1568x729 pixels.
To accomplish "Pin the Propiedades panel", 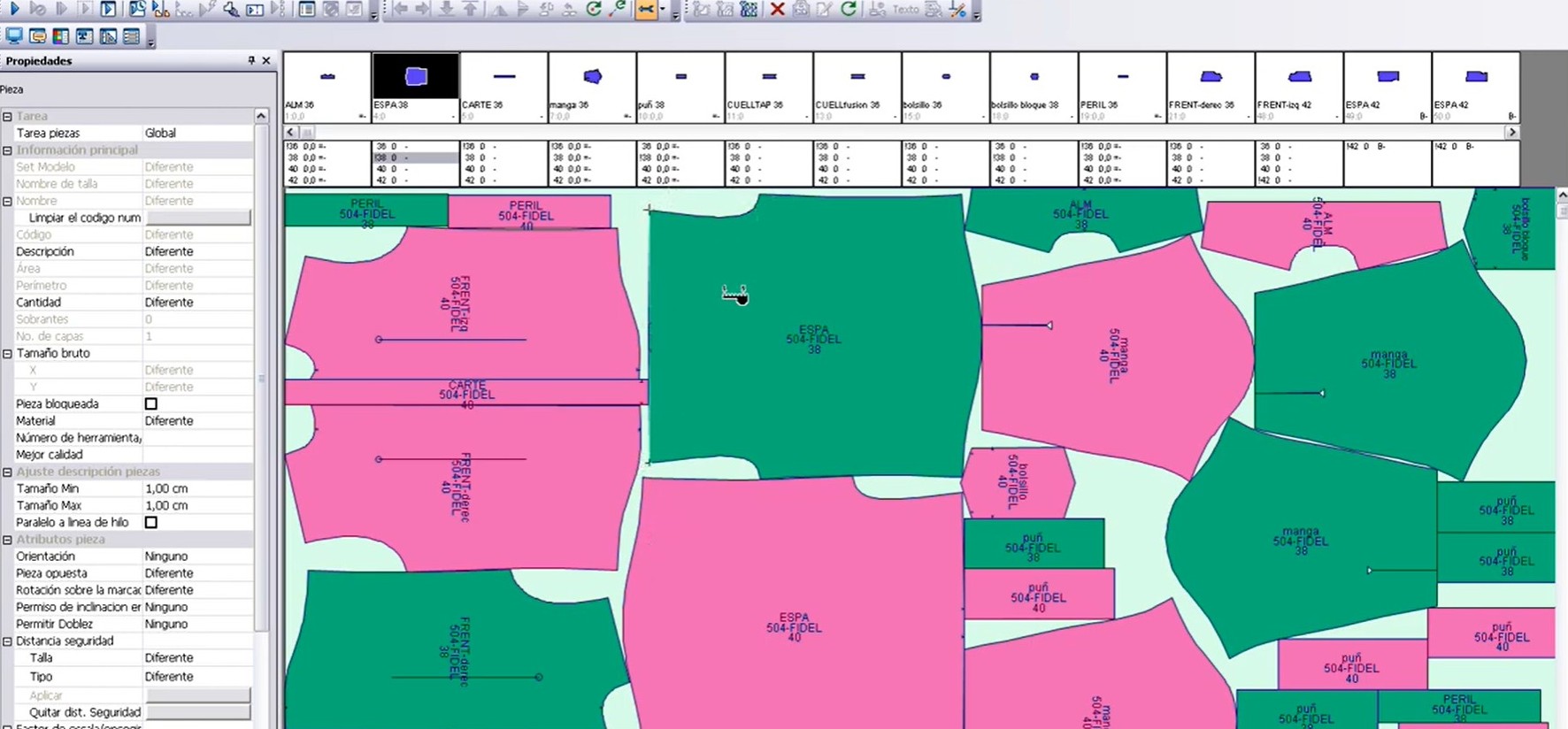I will click(x=251, y=60).
